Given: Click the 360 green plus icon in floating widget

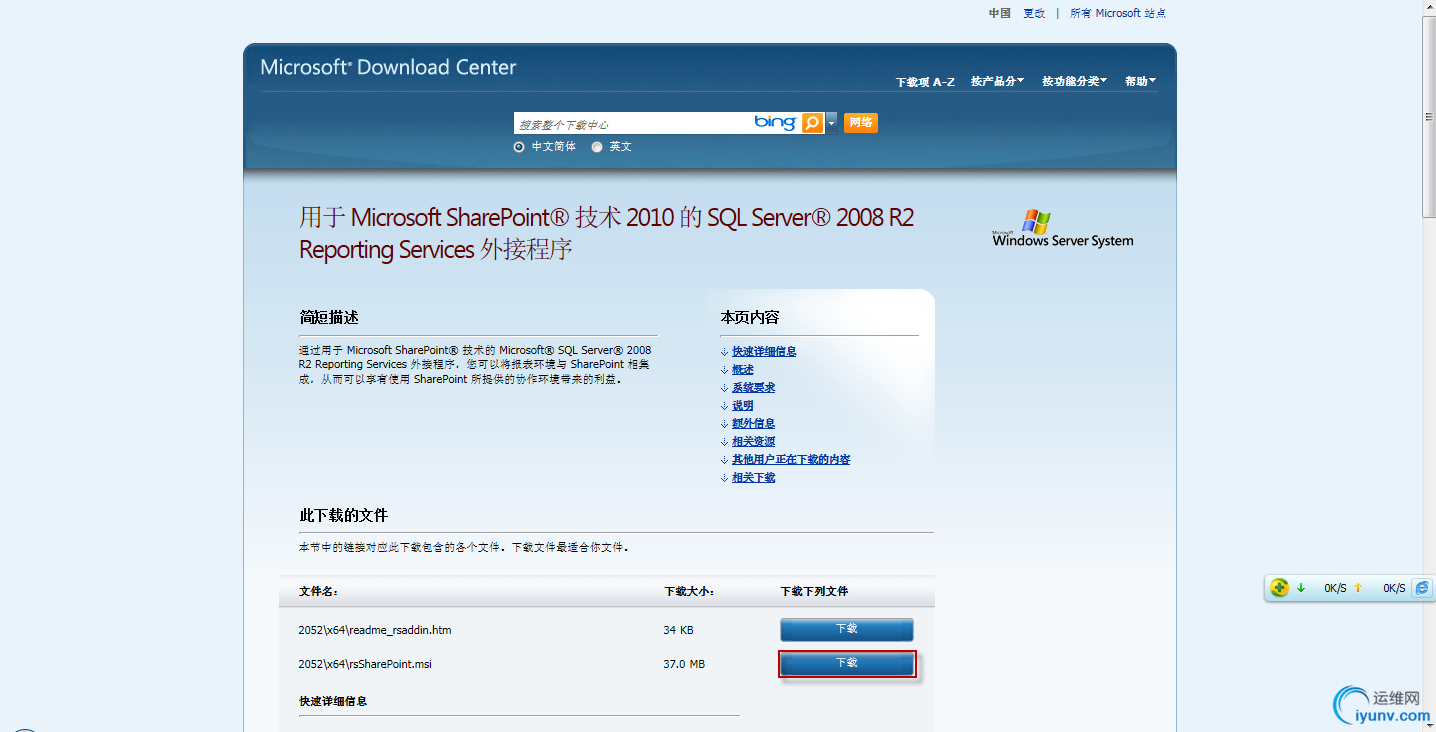Looking at the screenshot, I should pyautogui.click(x=1279, y=588).
